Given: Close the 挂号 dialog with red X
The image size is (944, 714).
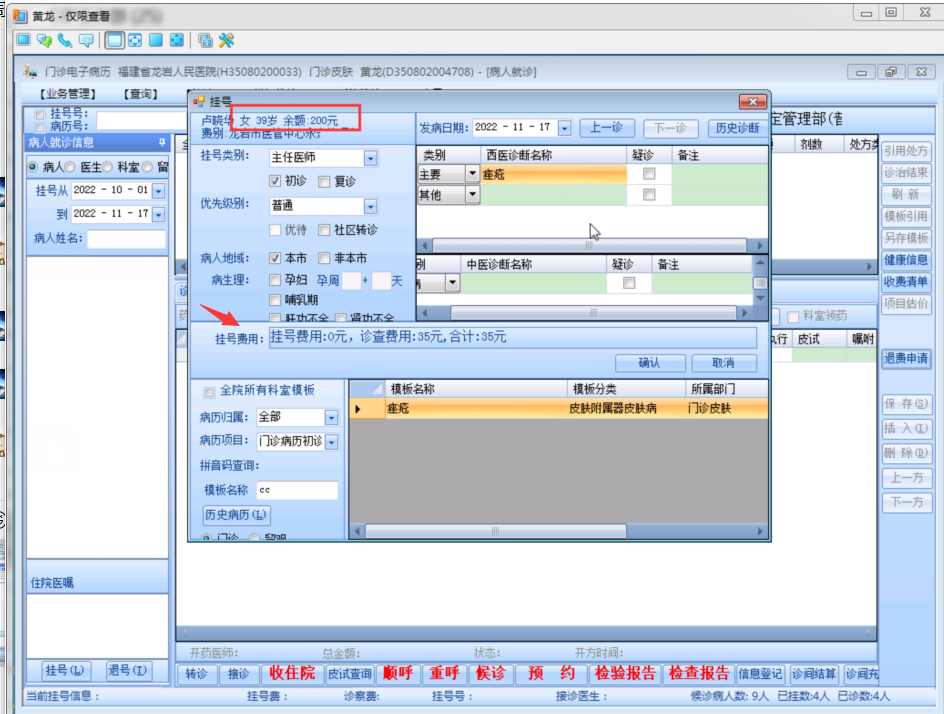Looking at the screenshot, I should click(x=753, y=101).
